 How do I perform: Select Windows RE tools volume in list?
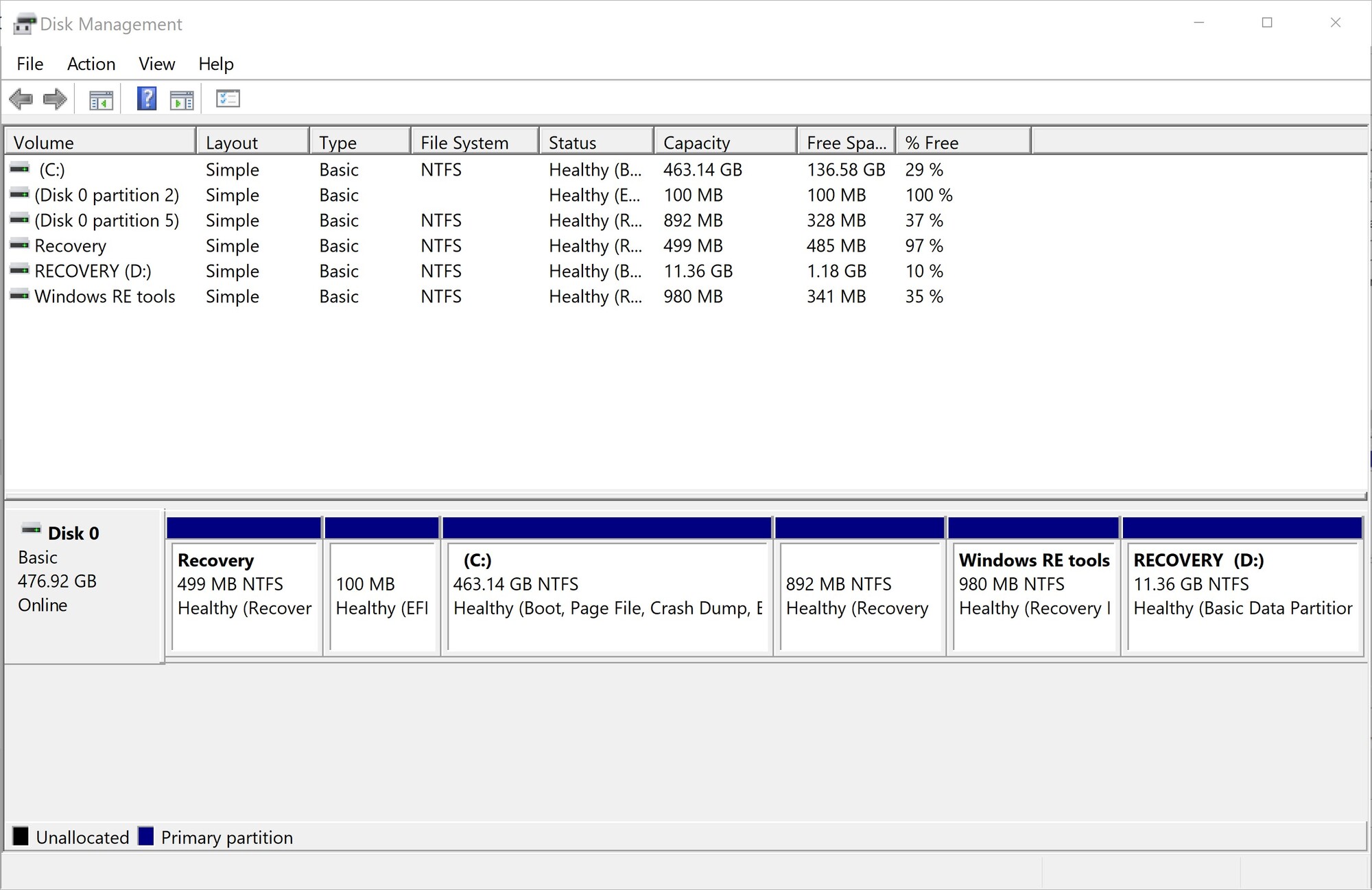[x=105, y=296]
